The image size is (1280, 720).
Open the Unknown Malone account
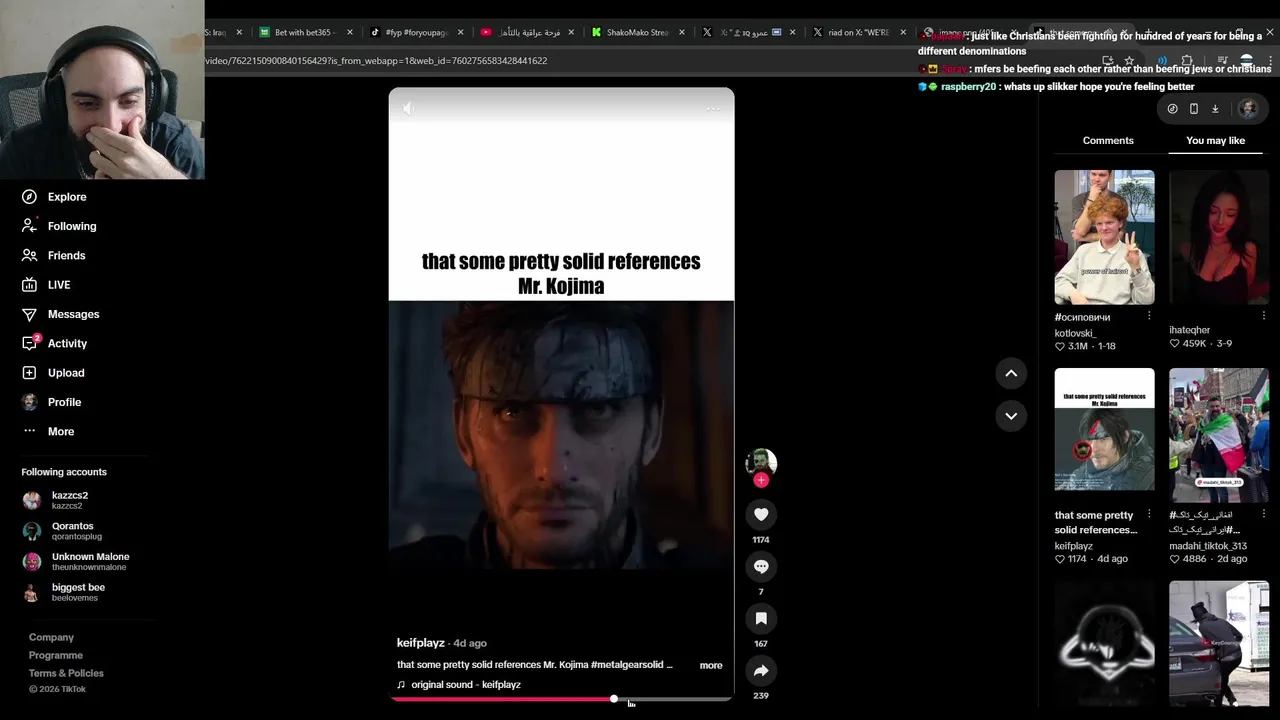pos(76,562)
